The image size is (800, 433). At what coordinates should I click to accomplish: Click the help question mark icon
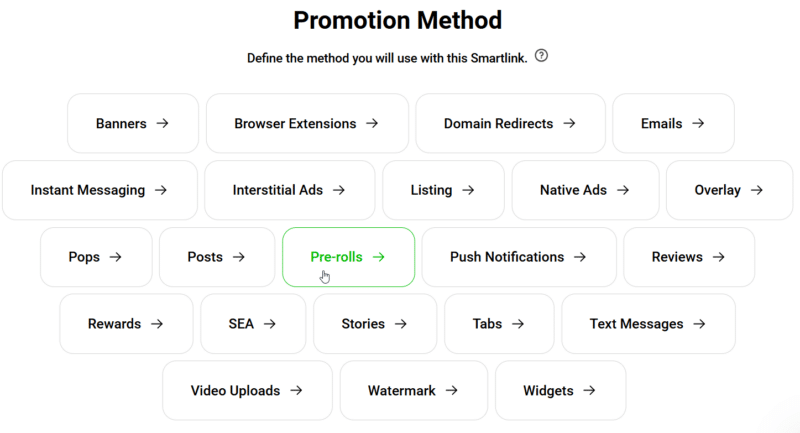541,56
